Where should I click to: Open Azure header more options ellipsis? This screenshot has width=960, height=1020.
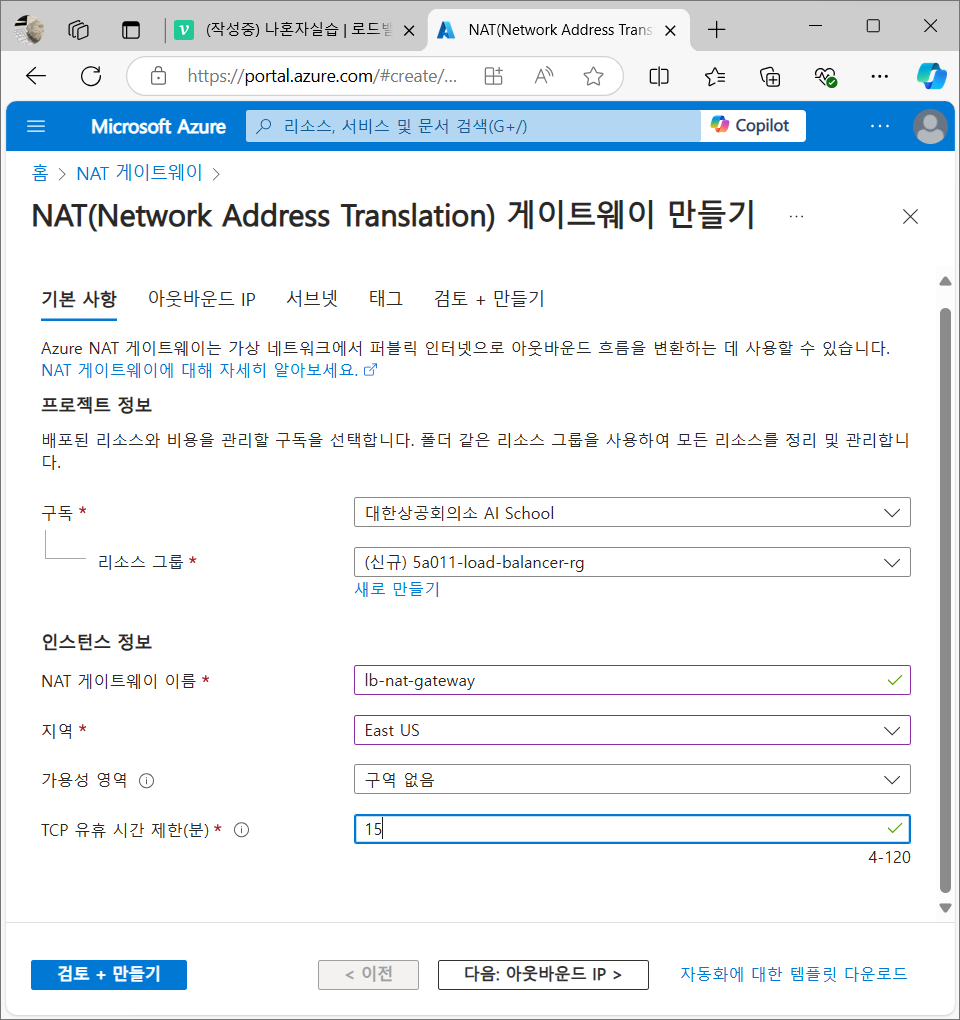(879, 126)
